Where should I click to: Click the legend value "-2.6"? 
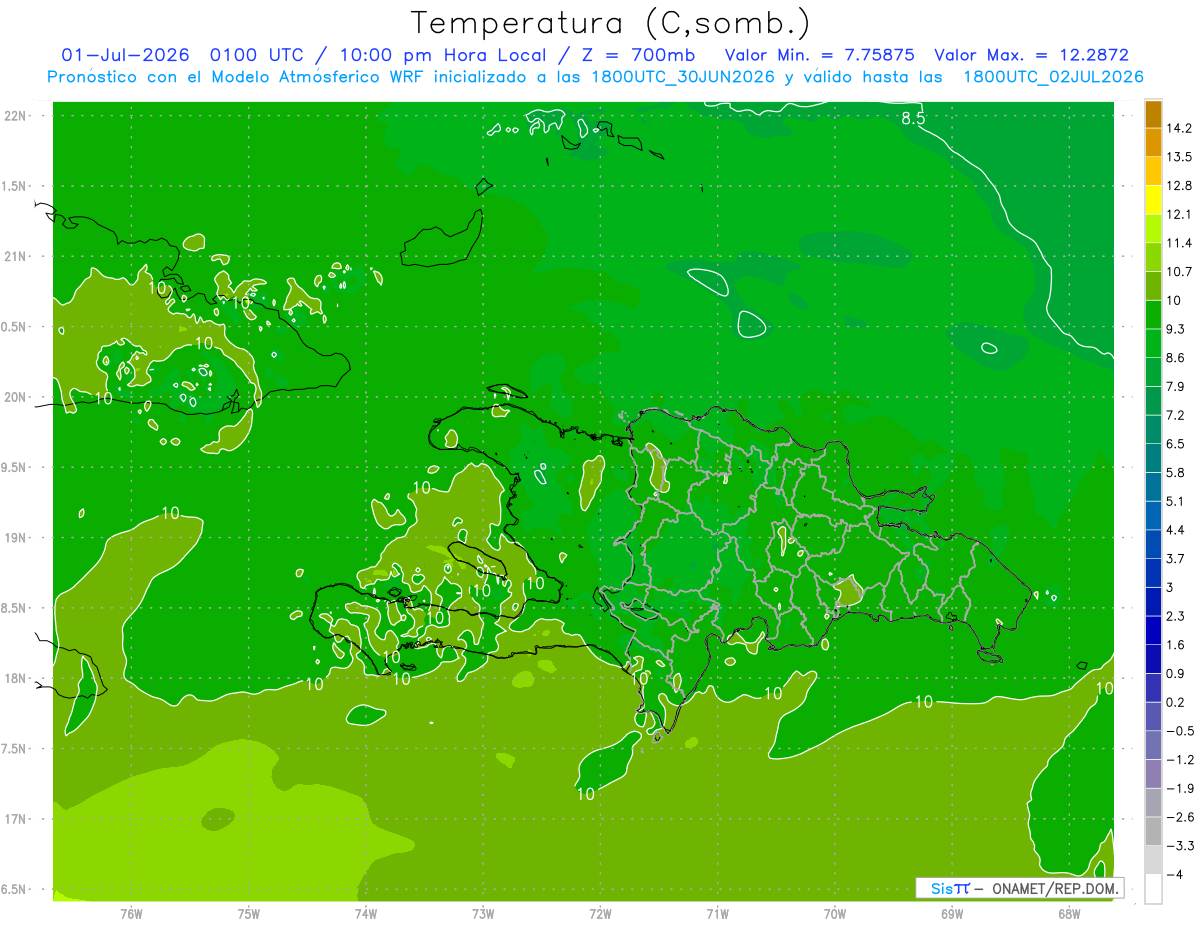pyautogui.click(x=1180, y=818)
